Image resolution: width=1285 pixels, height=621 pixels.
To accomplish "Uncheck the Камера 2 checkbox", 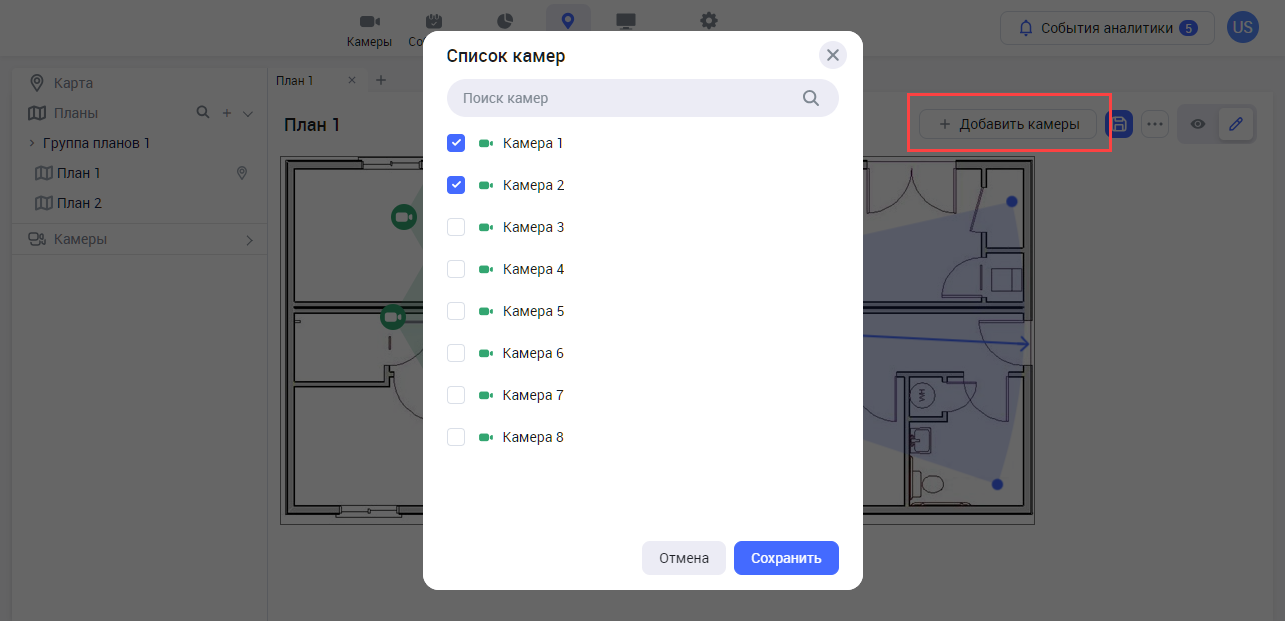I will (456, 185).
